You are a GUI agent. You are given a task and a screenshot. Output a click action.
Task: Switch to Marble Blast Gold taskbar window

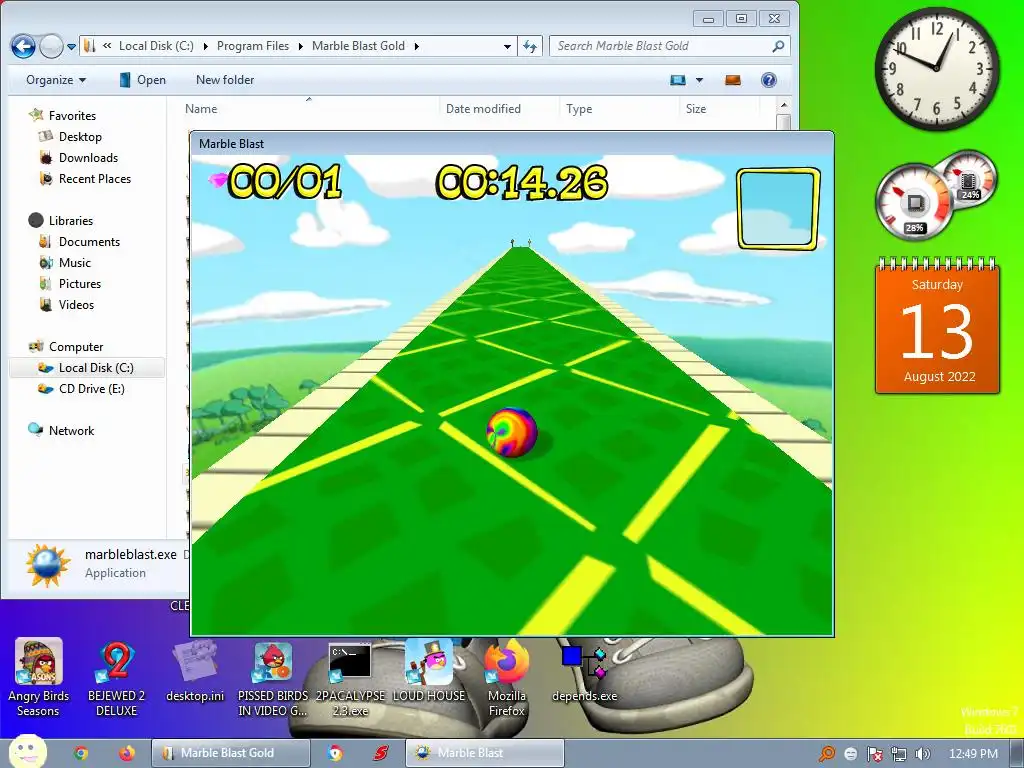click(x=231, y=753)
